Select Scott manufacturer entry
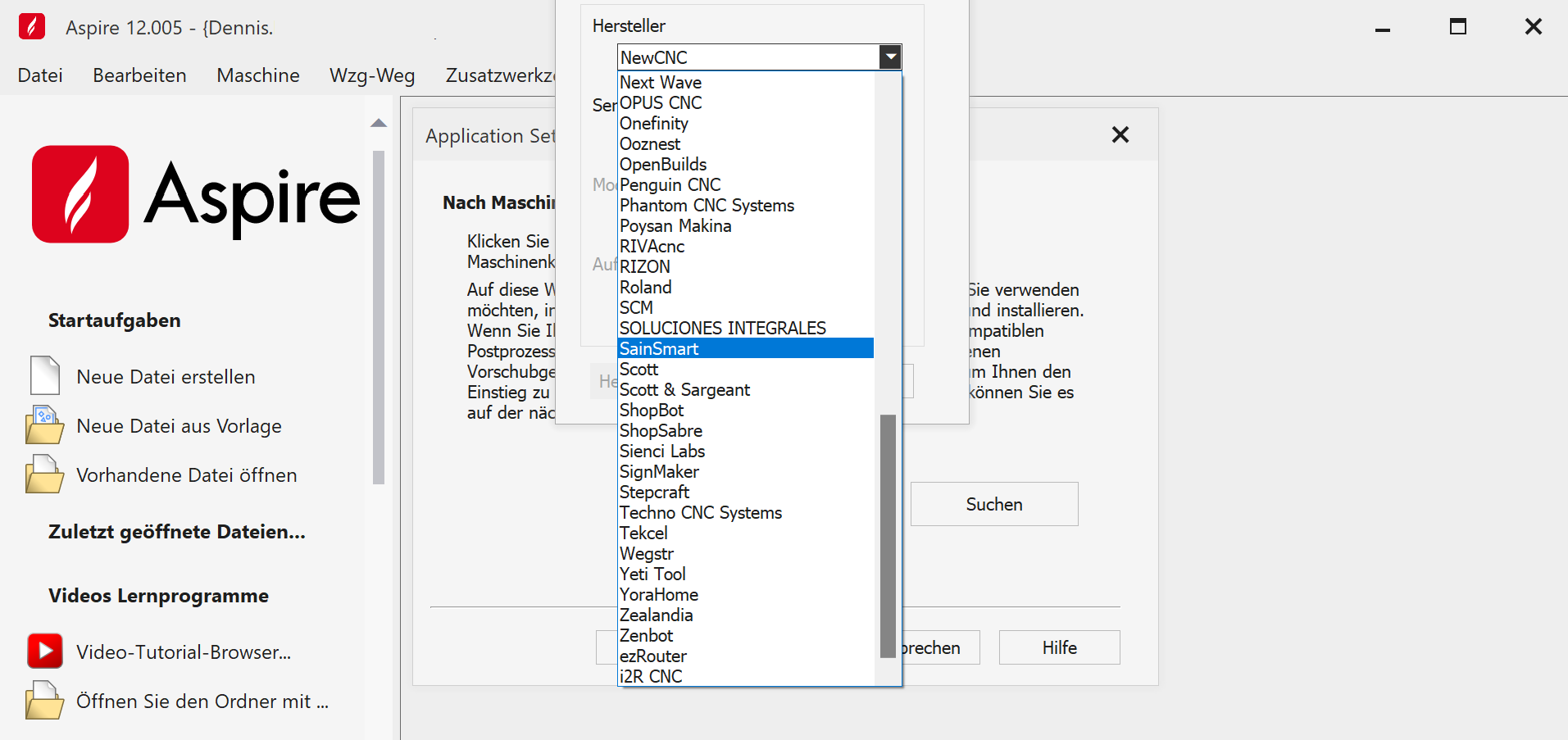 point(746,369)
